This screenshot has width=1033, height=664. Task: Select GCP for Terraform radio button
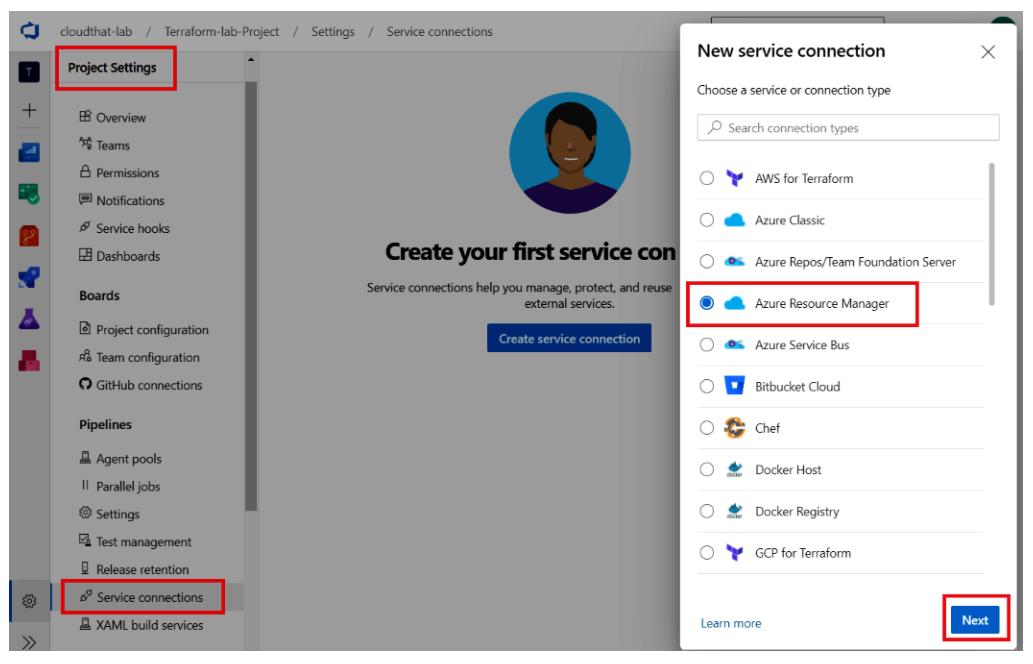click(x=706, y=553)
